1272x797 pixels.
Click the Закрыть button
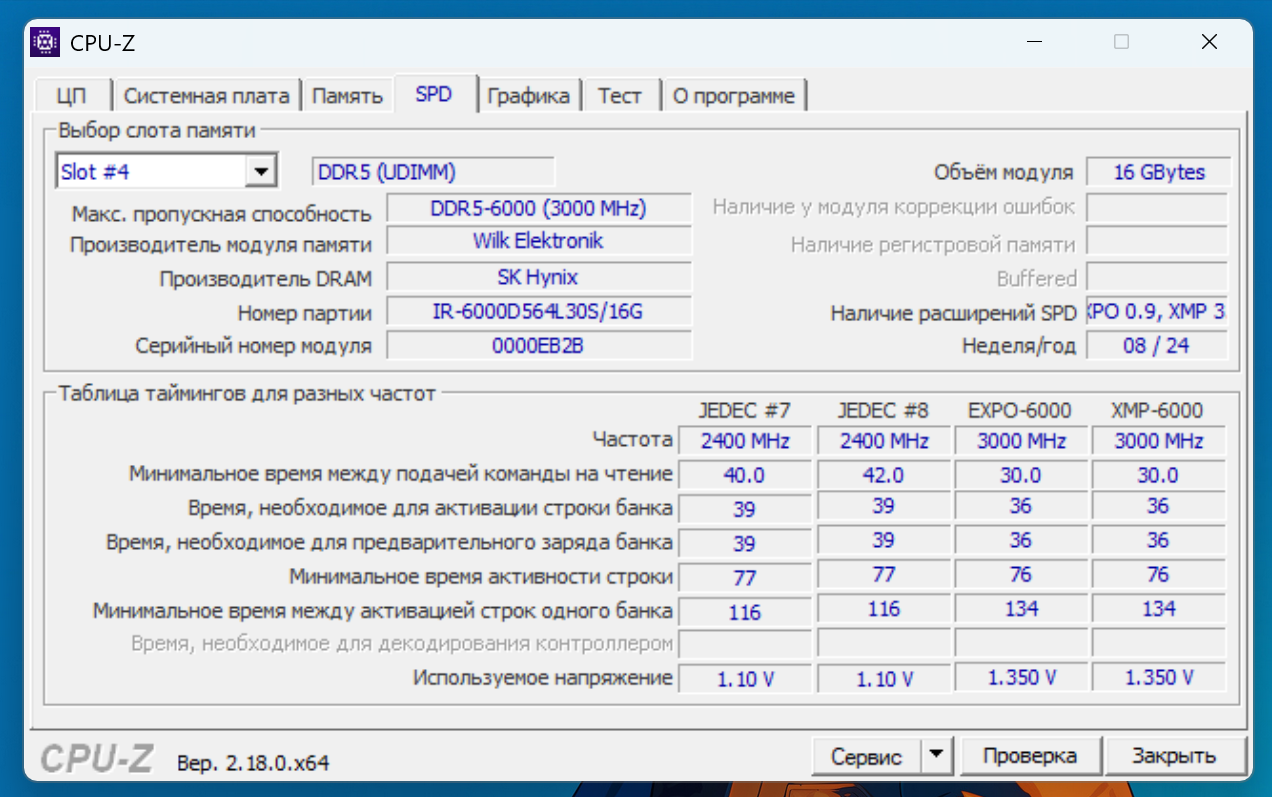(x=1175, y=756)
